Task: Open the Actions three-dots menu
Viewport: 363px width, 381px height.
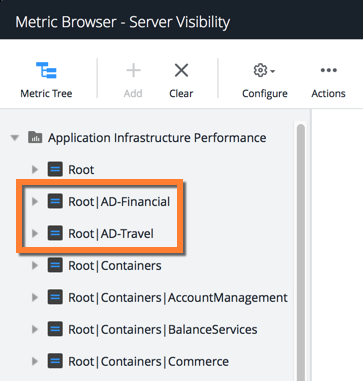Action: (x=329, y=70)
